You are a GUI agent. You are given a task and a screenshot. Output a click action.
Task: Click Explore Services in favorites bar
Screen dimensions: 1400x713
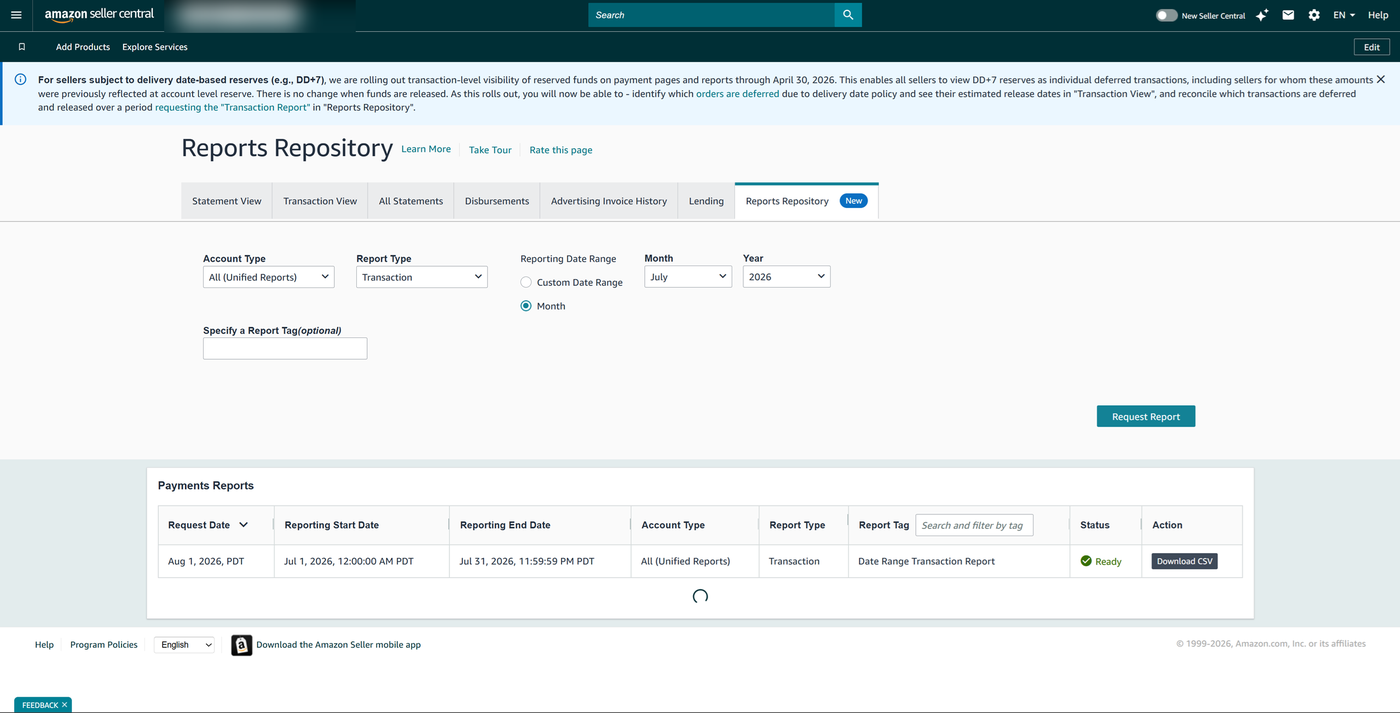pos(155,47)
